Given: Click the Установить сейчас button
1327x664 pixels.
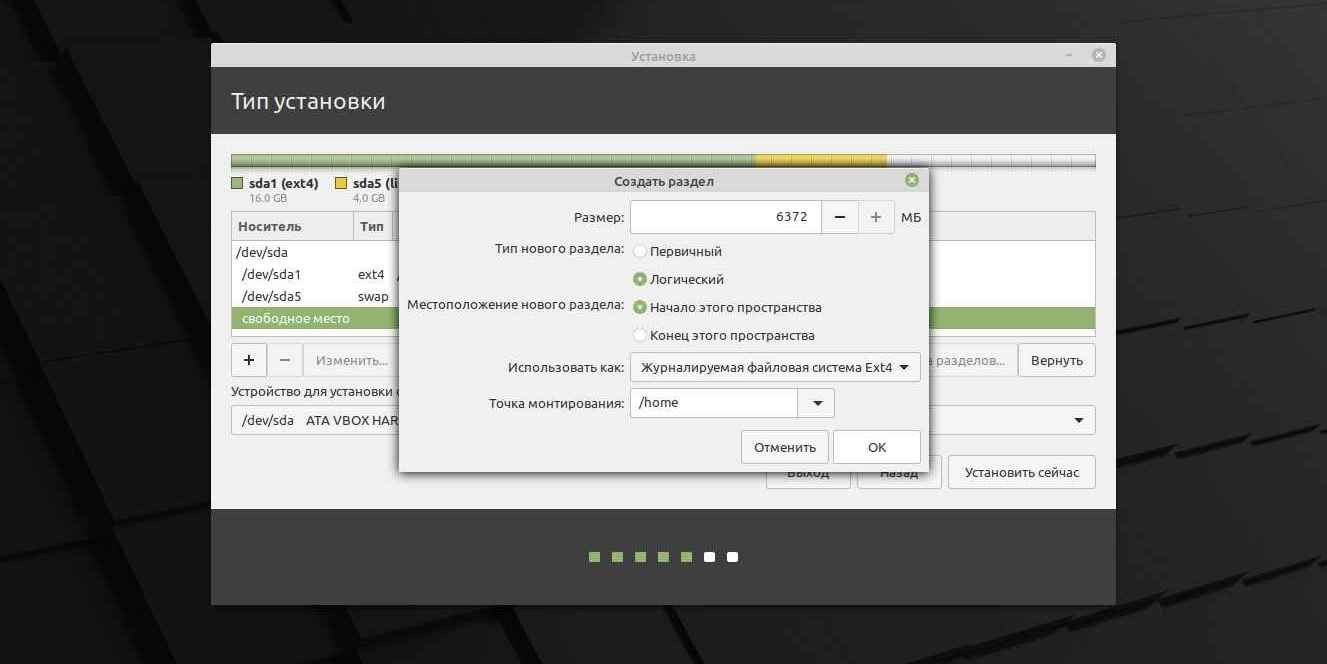Looking at the screenshot, I should click(1021, 472).
